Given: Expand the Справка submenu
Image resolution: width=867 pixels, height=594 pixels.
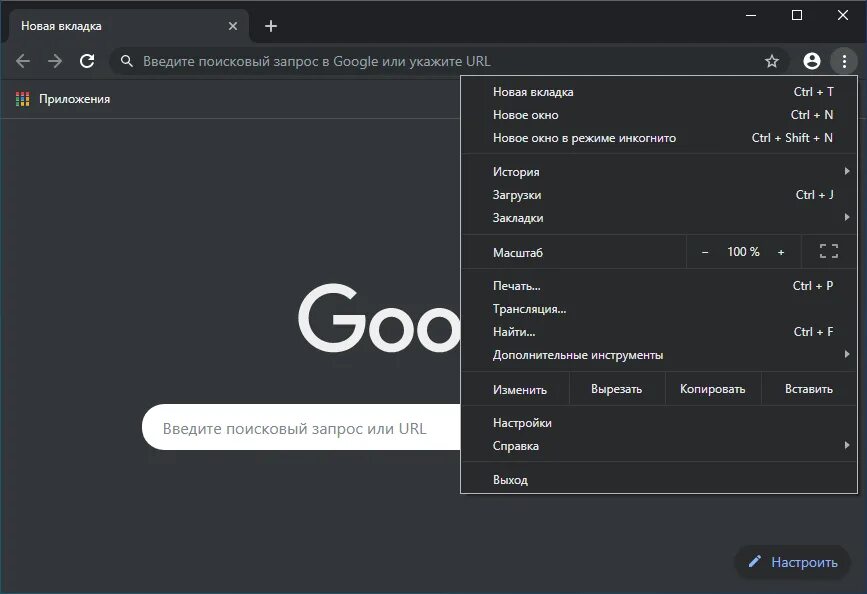Looking at the screenshot, I should [x=659, y=446].
